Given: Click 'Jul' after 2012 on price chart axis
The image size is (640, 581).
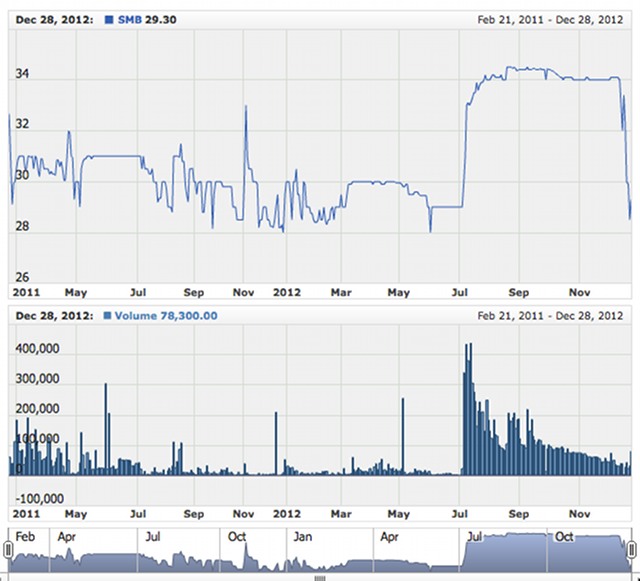Looking at the screenshot, I should [459, 292].
